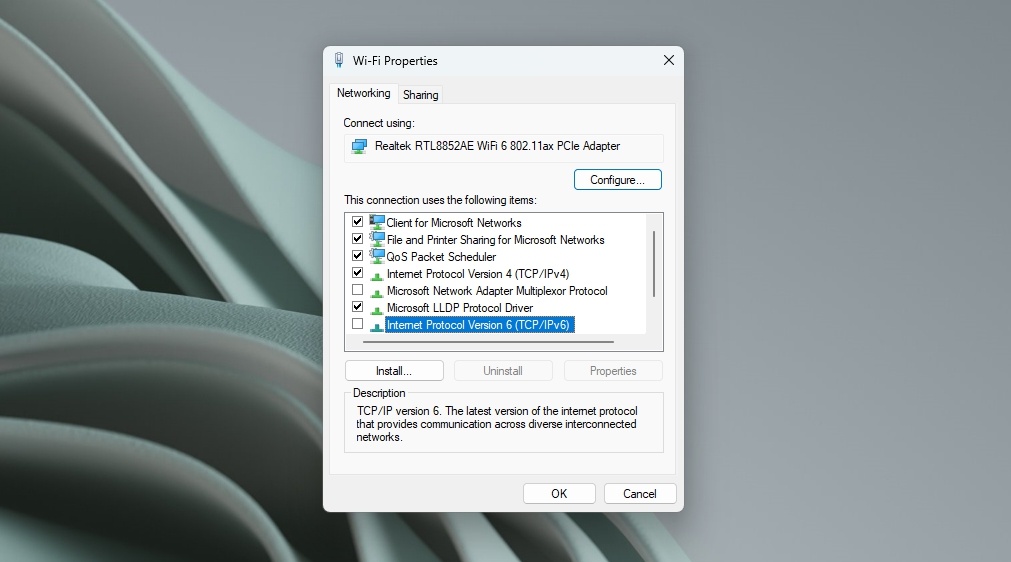
Task: Uncheck Client for Microsoft Networks
Action: [x=357, y=222]
